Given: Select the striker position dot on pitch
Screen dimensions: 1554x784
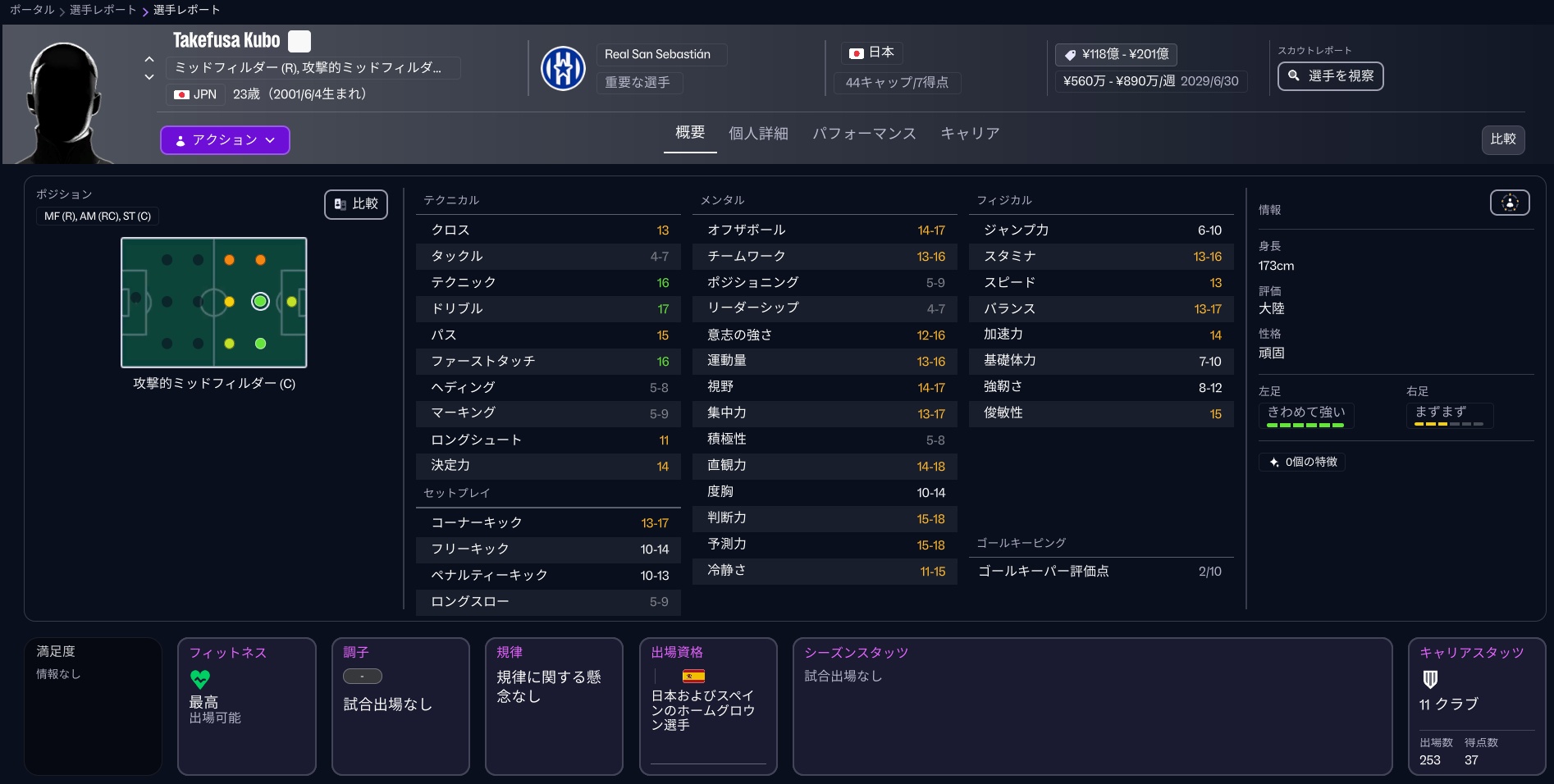Looking at the screenshot, I should pyautogui.click(x=291, y=302).
